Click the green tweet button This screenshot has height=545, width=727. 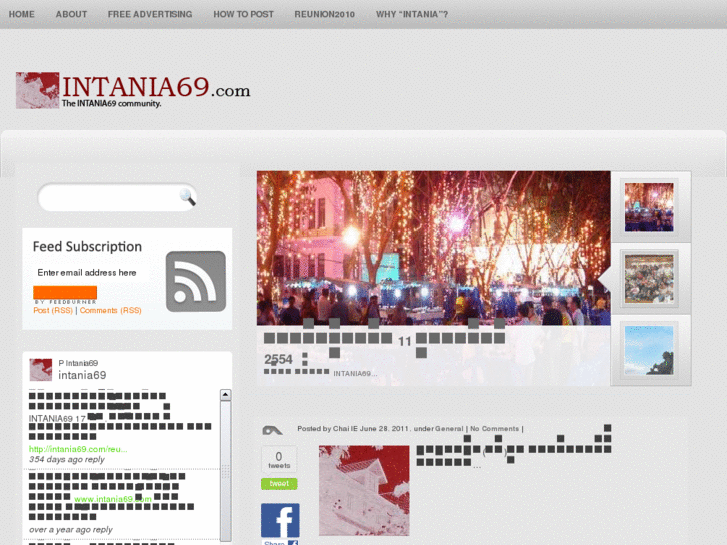point(279,484)
